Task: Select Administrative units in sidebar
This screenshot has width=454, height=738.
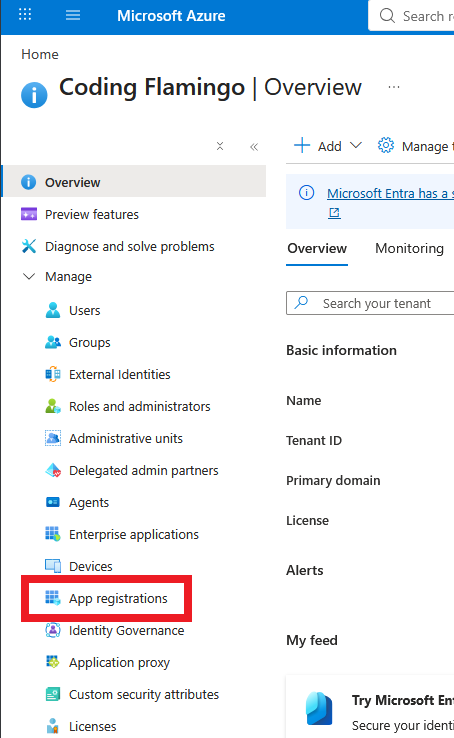Action: (126, 439)
